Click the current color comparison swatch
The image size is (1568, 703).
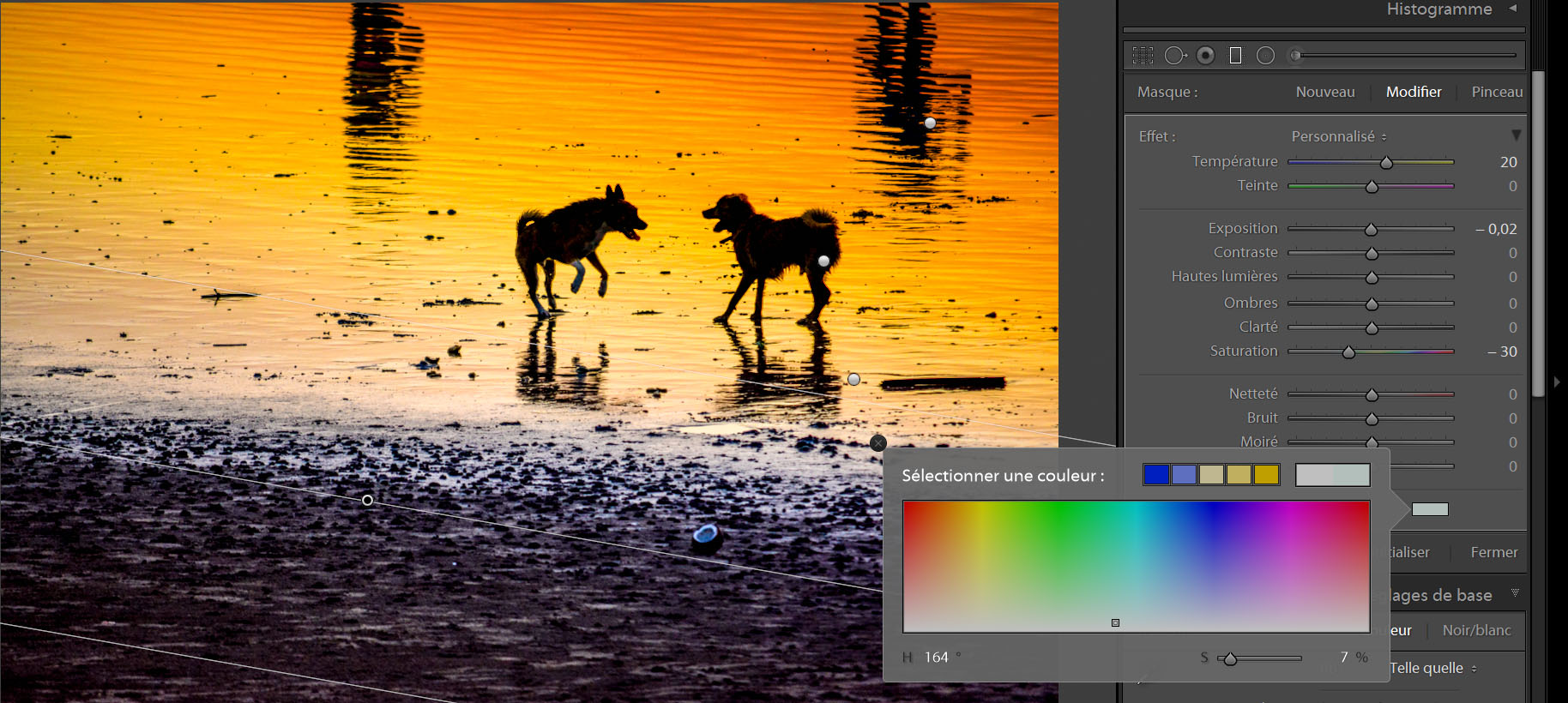tap(1332, 475)
